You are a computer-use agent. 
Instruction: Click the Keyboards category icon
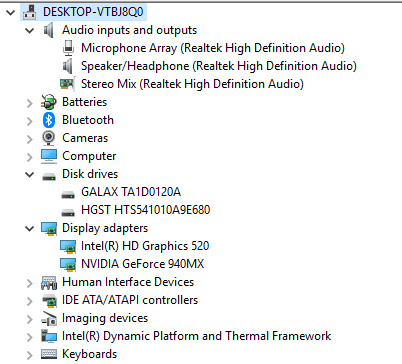[49, 355]
